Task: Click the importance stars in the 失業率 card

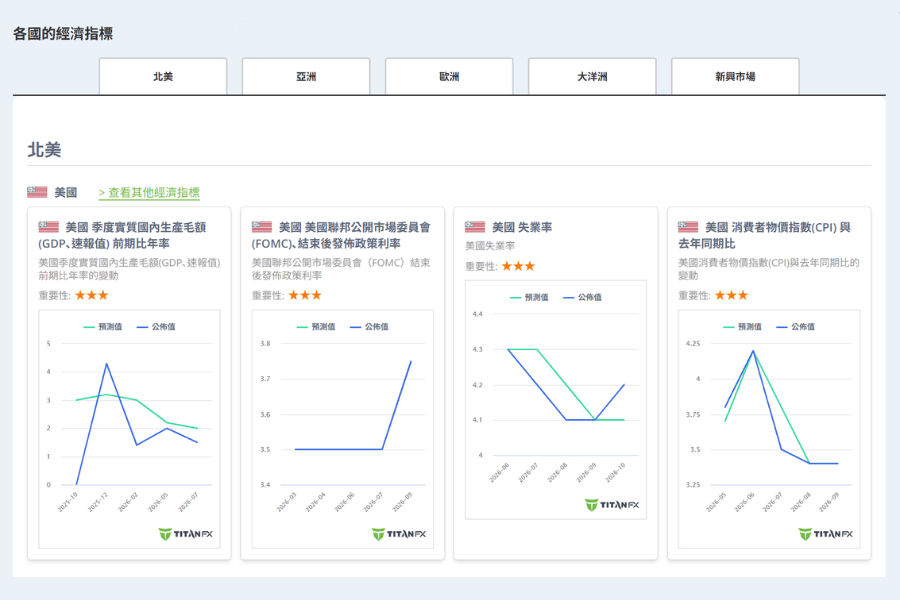Action: (518, 266)
